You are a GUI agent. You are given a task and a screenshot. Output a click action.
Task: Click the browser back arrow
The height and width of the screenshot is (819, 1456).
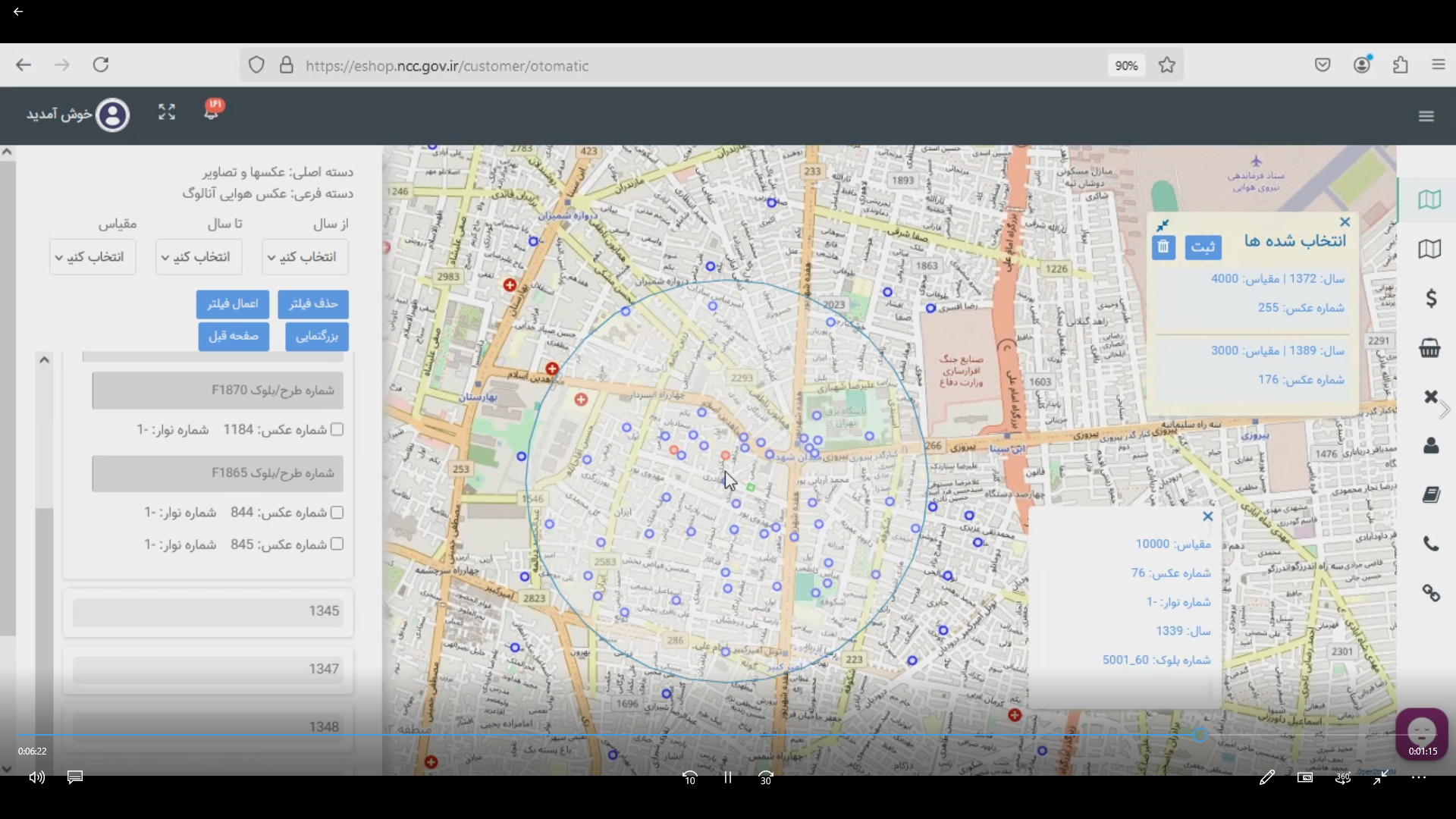[x=24, y=65]
